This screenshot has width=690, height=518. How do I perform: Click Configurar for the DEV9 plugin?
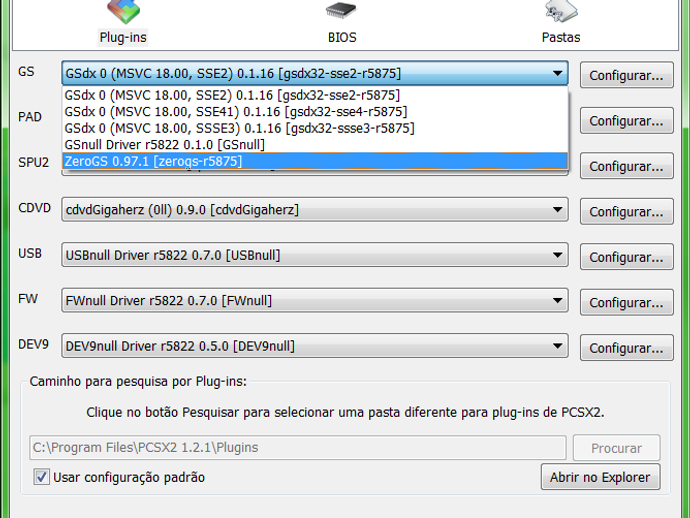627,348
